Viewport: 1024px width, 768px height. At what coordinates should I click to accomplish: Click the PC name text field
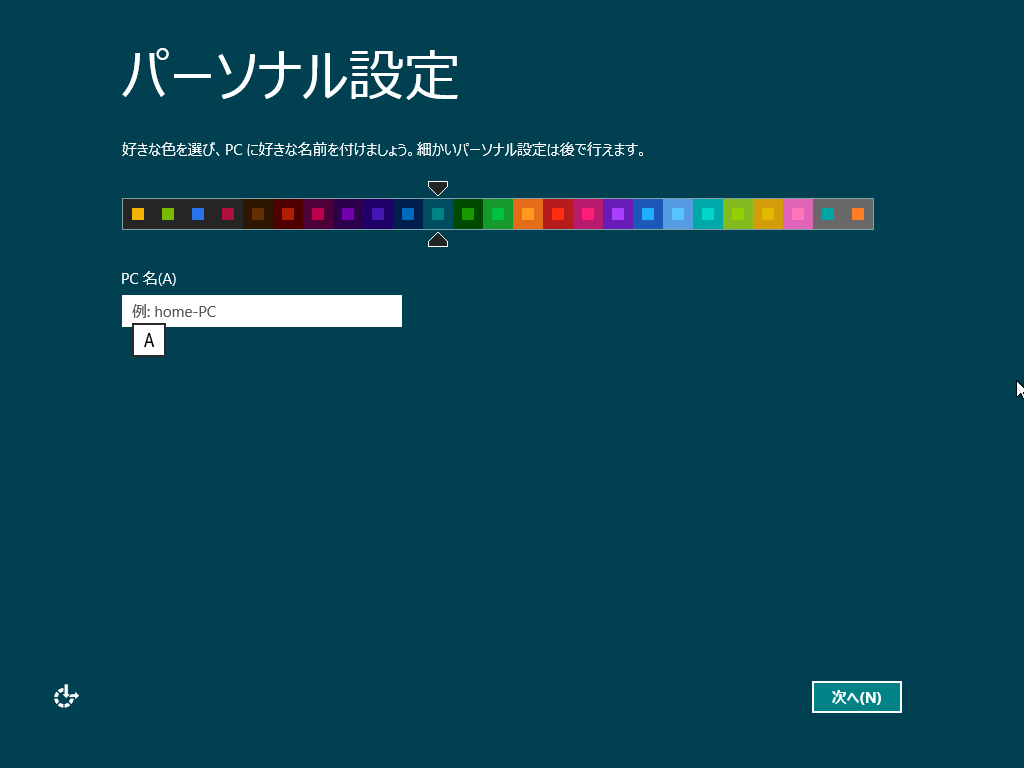coord(262,311)
